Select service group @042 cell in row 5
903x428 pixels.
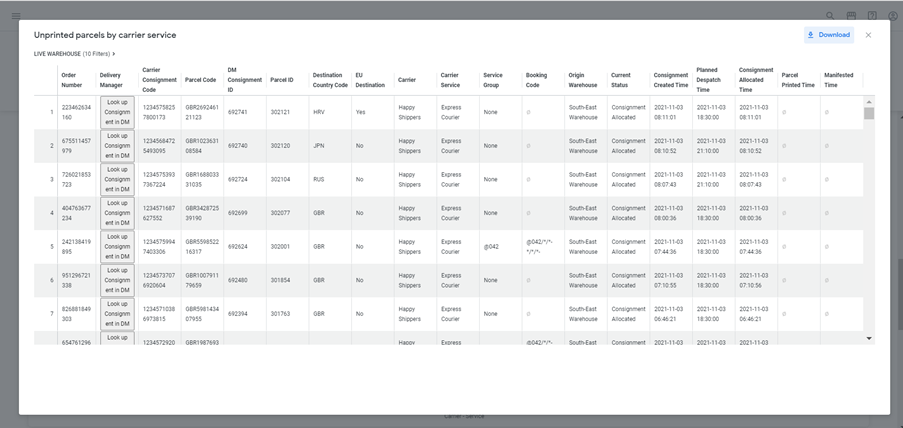pyautogui.click(x=500, y=247)
